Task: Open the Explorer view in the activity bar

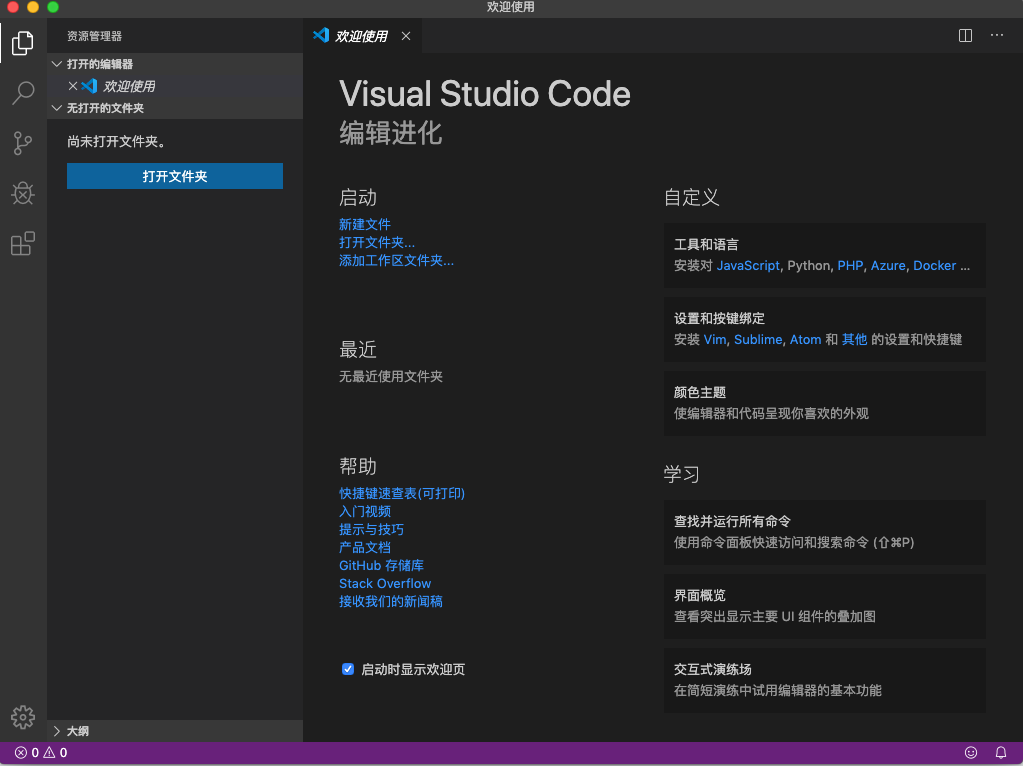Action: (23, 43)
